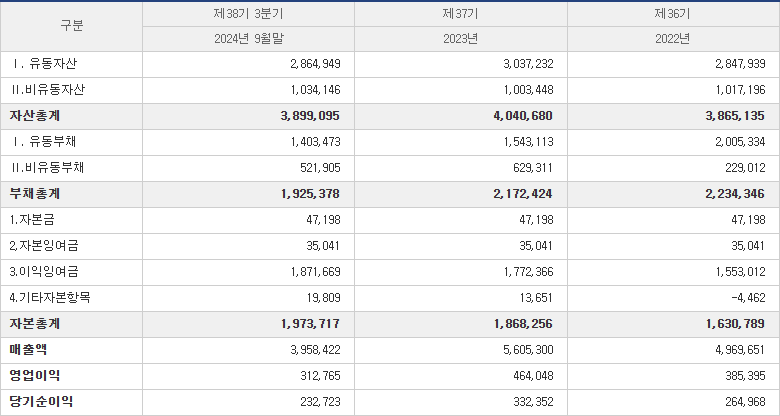Select the 매출액 row label
The height and width of the screenshot is (416, 780).
coord(28,349)
